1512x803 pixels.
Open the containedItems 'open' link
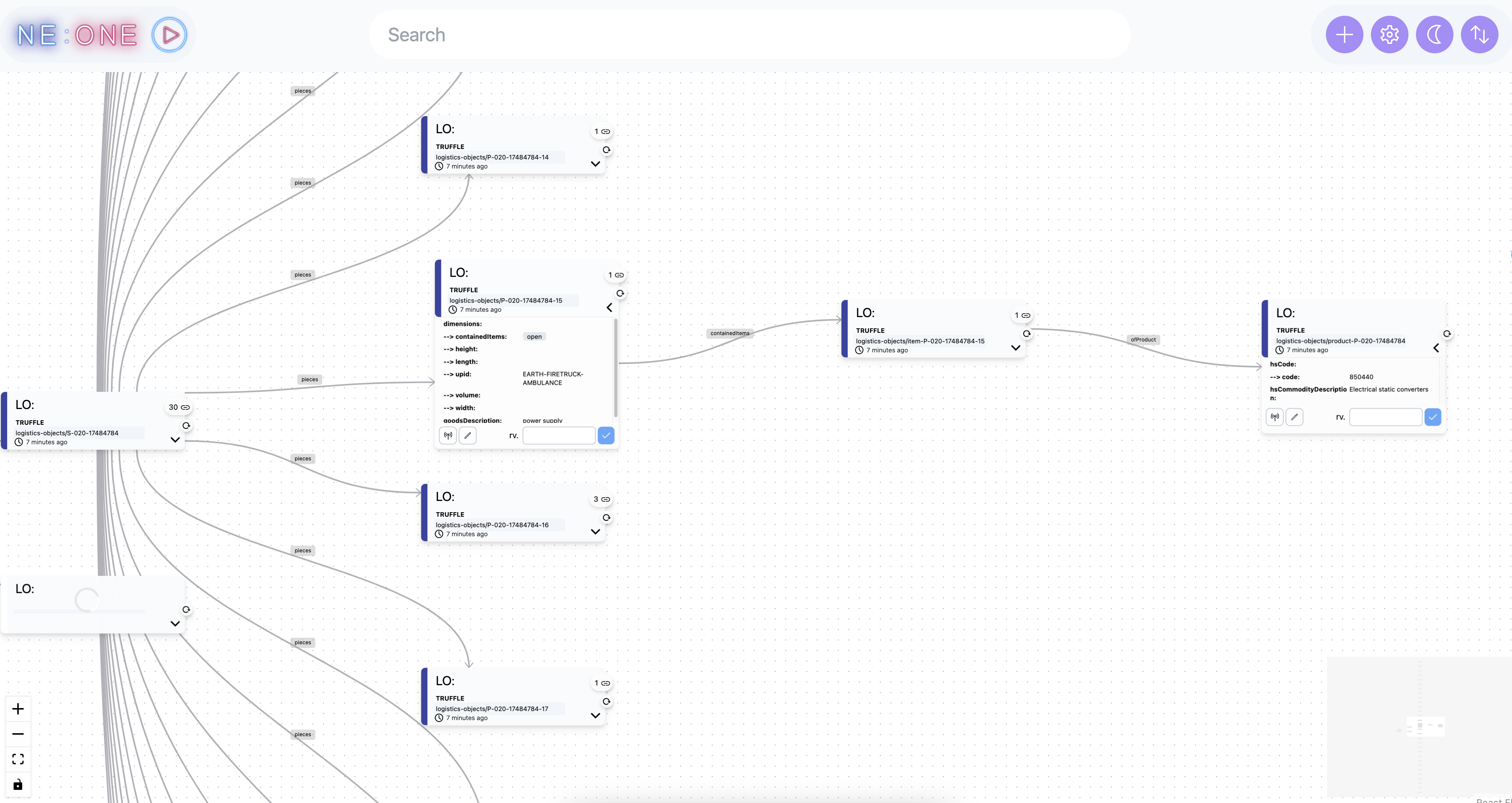[534, 337]
